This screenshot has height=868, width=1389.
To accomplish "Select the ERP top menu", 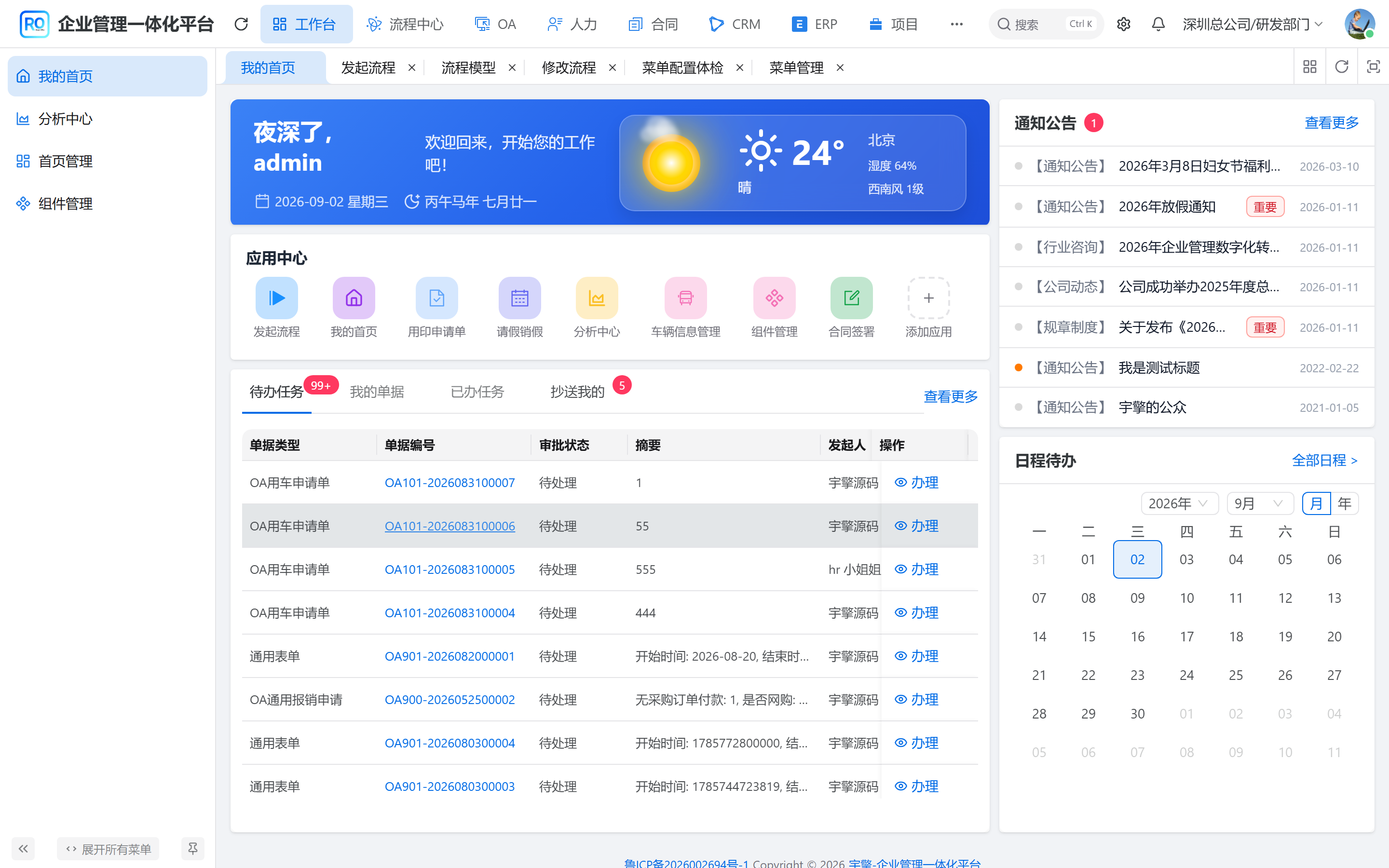I will click(x=815, y=24).
